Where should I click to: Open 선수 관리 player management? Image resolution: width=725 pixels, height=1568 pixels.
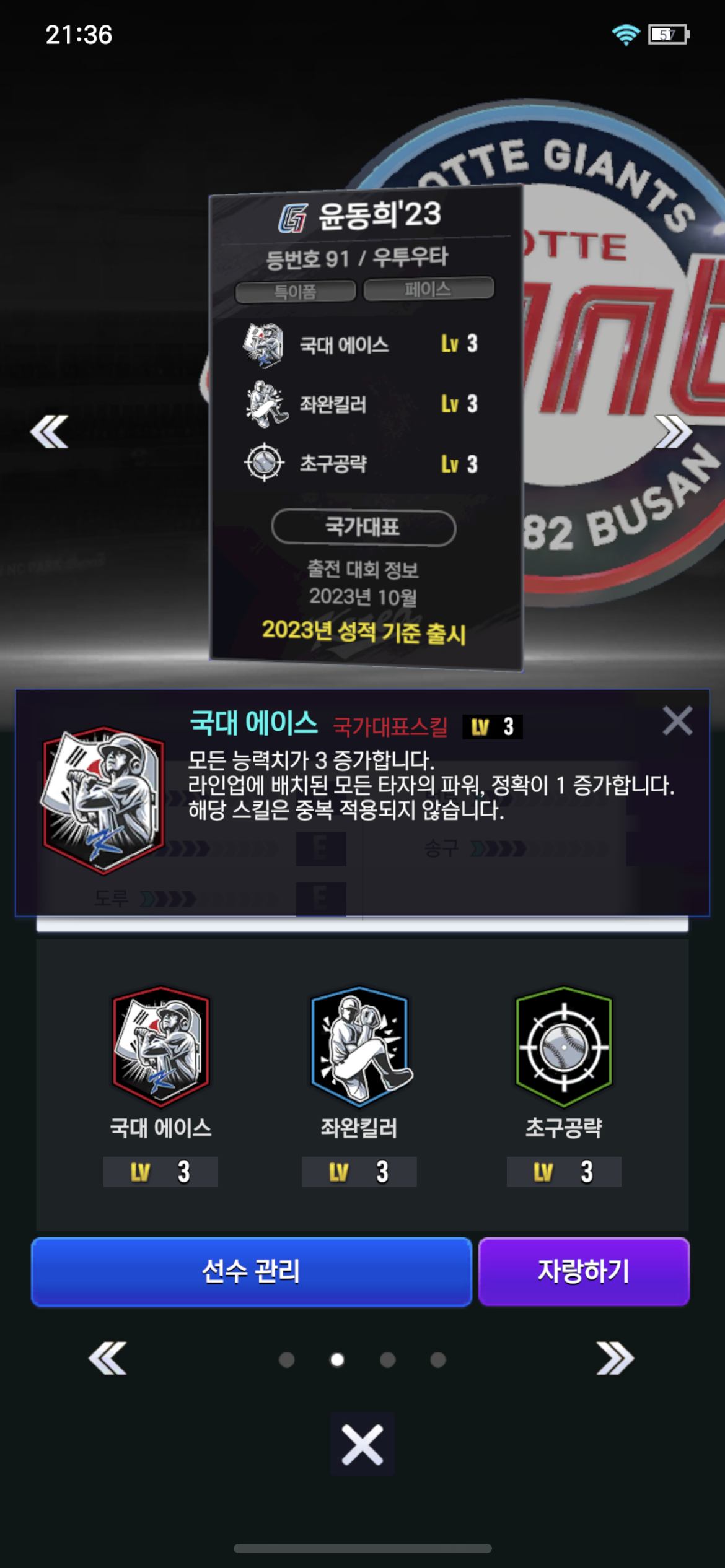(252, 1271)
